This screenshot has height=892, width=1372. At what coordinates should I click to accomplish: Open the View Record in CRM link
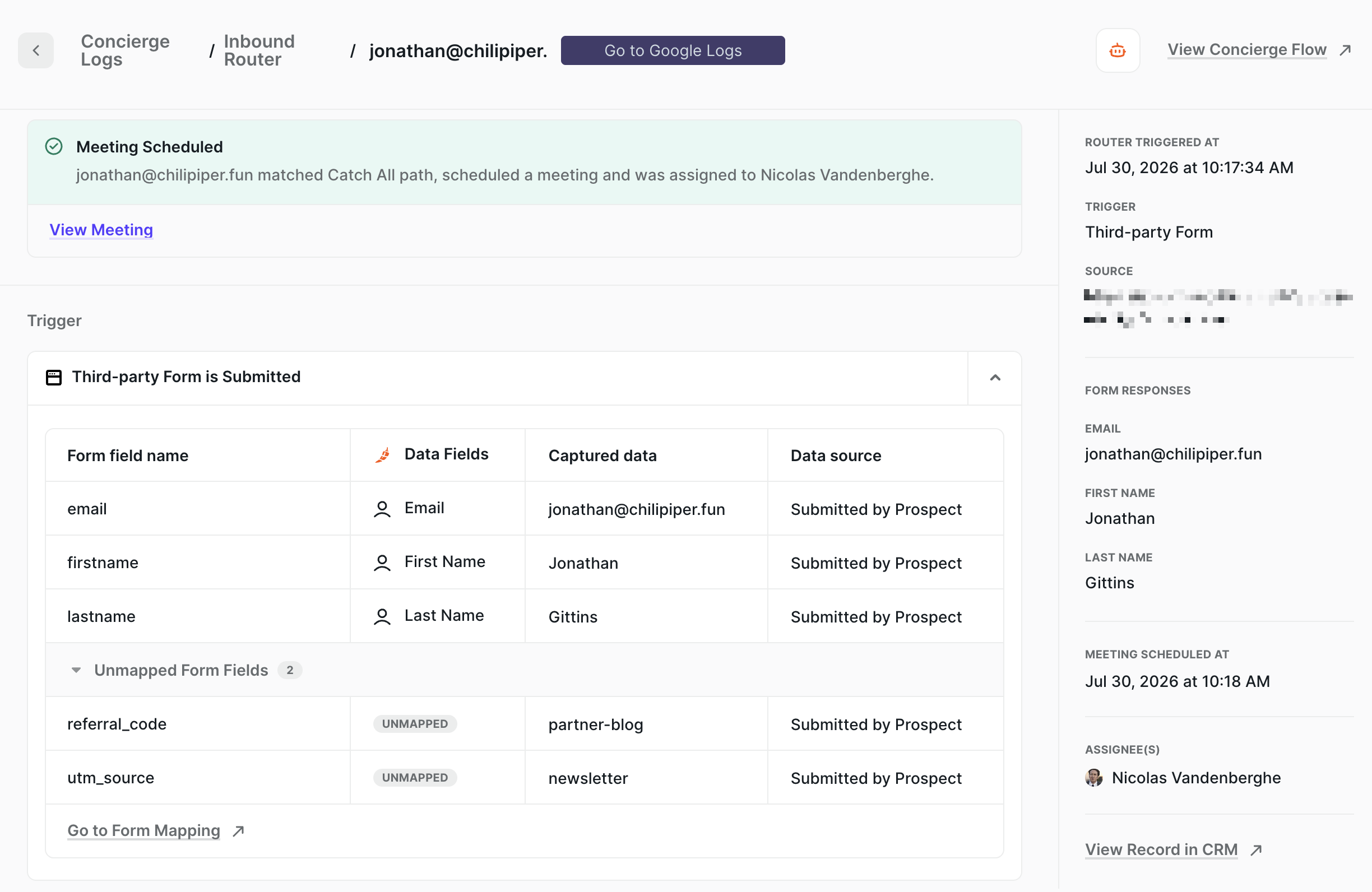click(x=1161, y=849)
